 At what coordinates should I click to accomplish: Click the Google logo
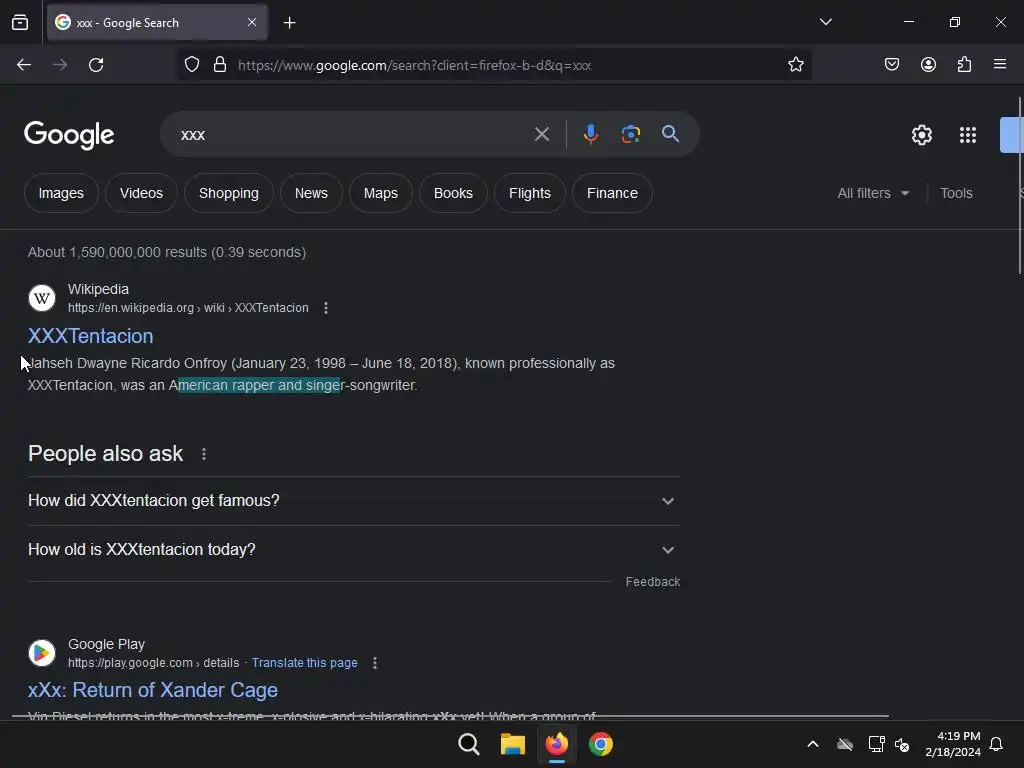click(69, 135)
